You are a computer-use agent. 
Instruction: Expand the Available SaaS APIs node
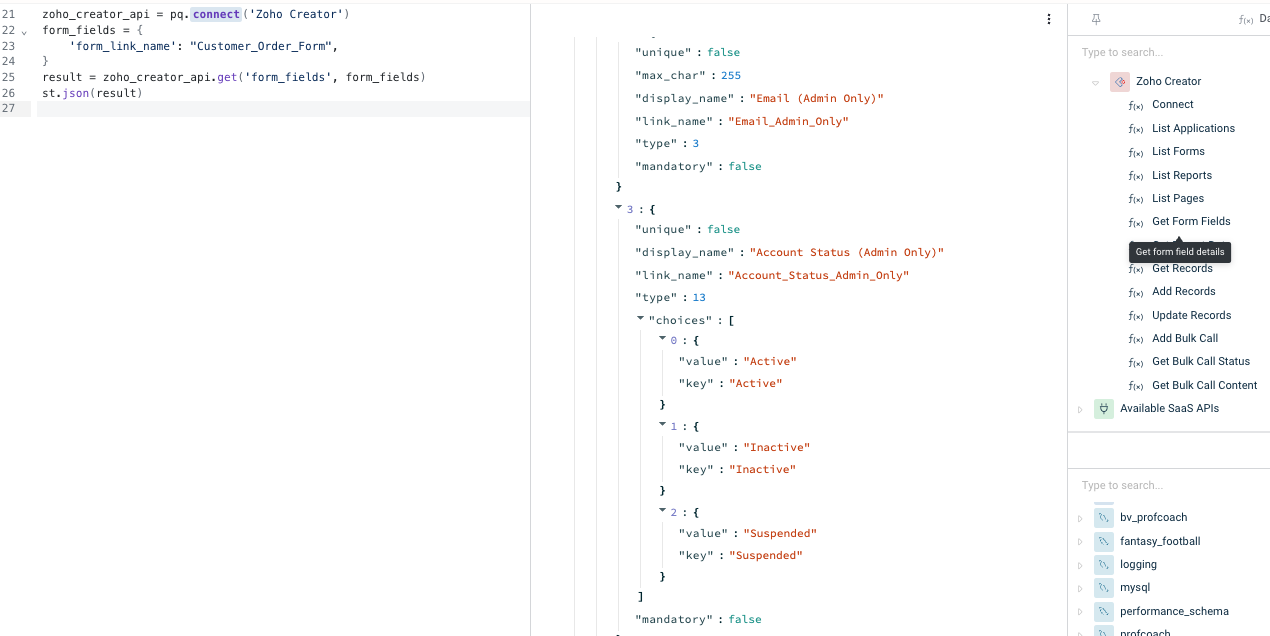point(1080,409)
